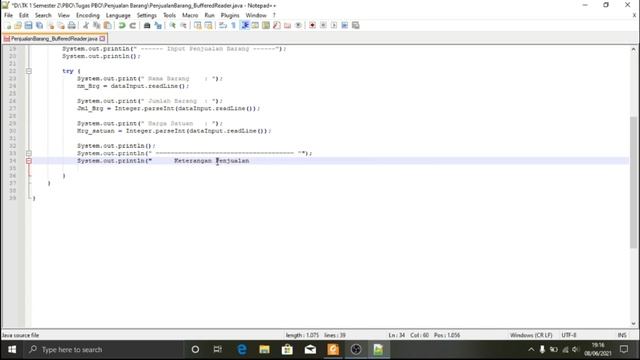Open the Window menu
640x360 pixels.
(x=256, y=15)
